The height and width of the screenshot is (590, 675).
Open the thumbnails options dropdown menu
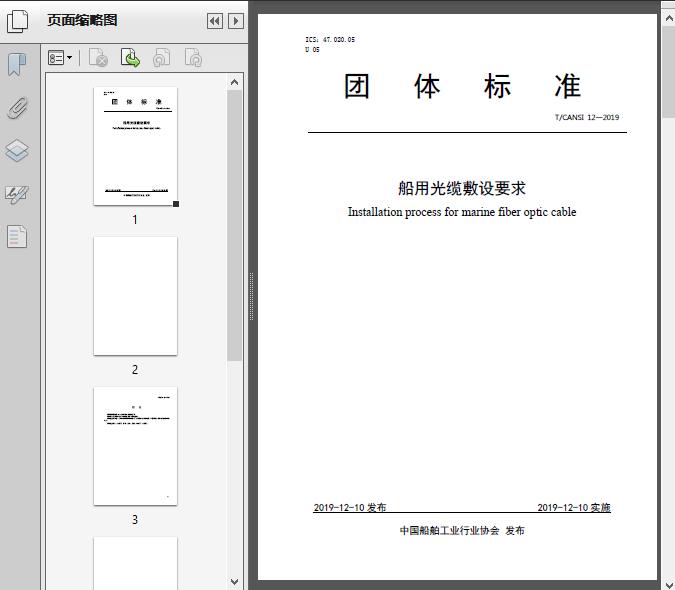coord(60,59)
